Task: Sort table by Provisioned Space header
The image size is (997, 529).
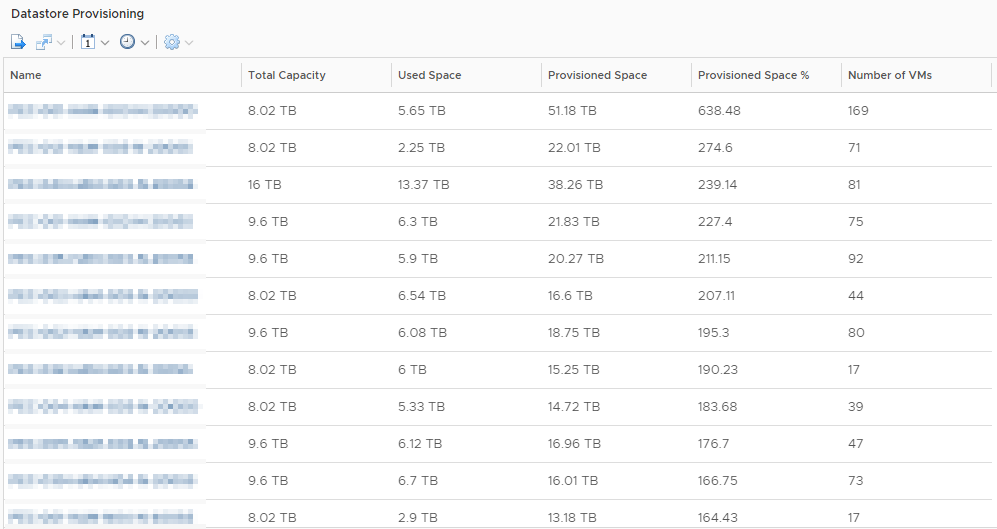Action: (x=597, y=75)
